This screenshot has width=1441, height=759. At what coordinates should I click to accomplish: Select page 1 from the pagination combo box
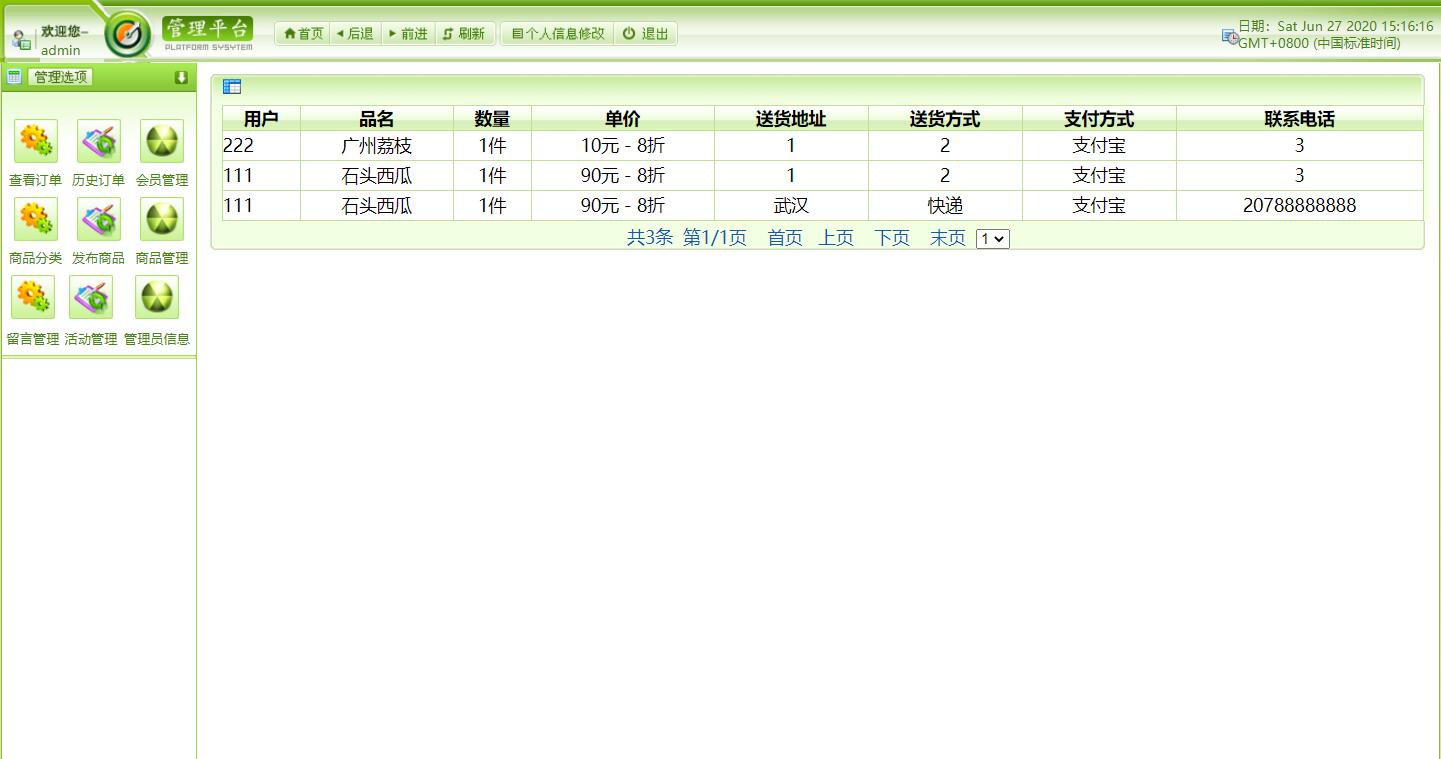pyautogui.click(x=991, y=238)
